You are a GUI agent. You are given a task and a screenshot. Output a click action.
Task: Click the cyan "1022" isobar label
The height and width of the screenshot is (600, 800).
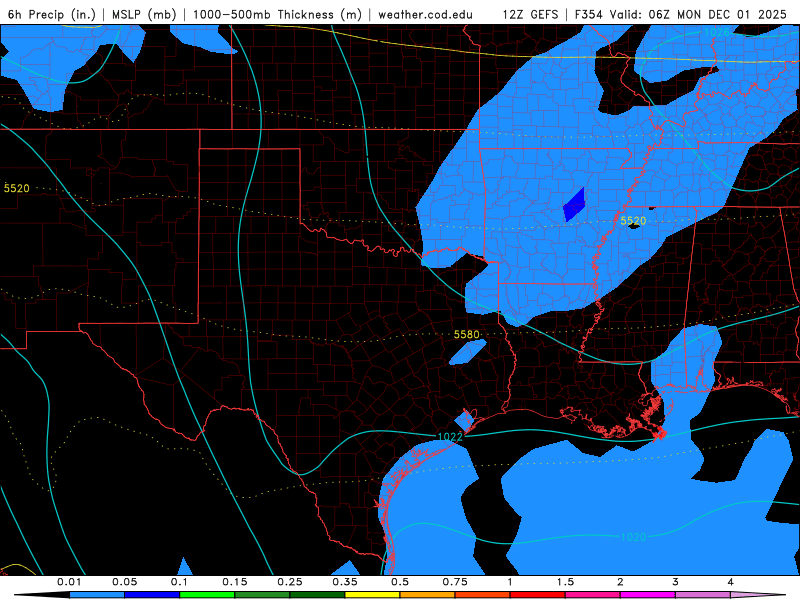click(x=450, y=437)
